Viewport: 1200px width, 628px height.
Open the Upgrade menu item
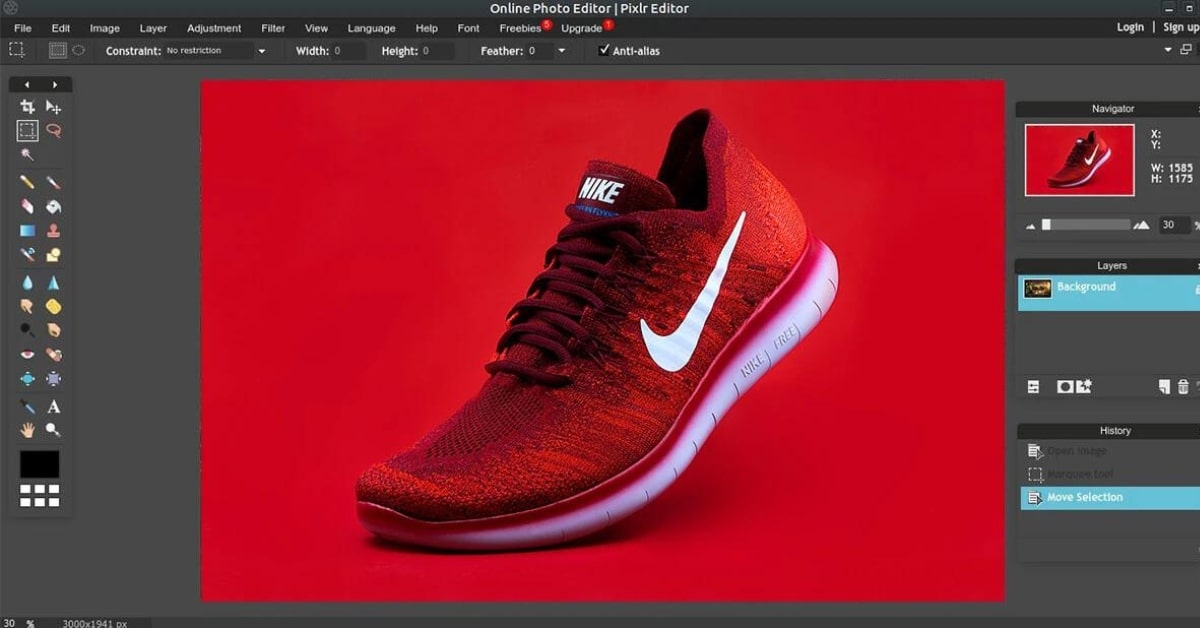pos(581,28)
